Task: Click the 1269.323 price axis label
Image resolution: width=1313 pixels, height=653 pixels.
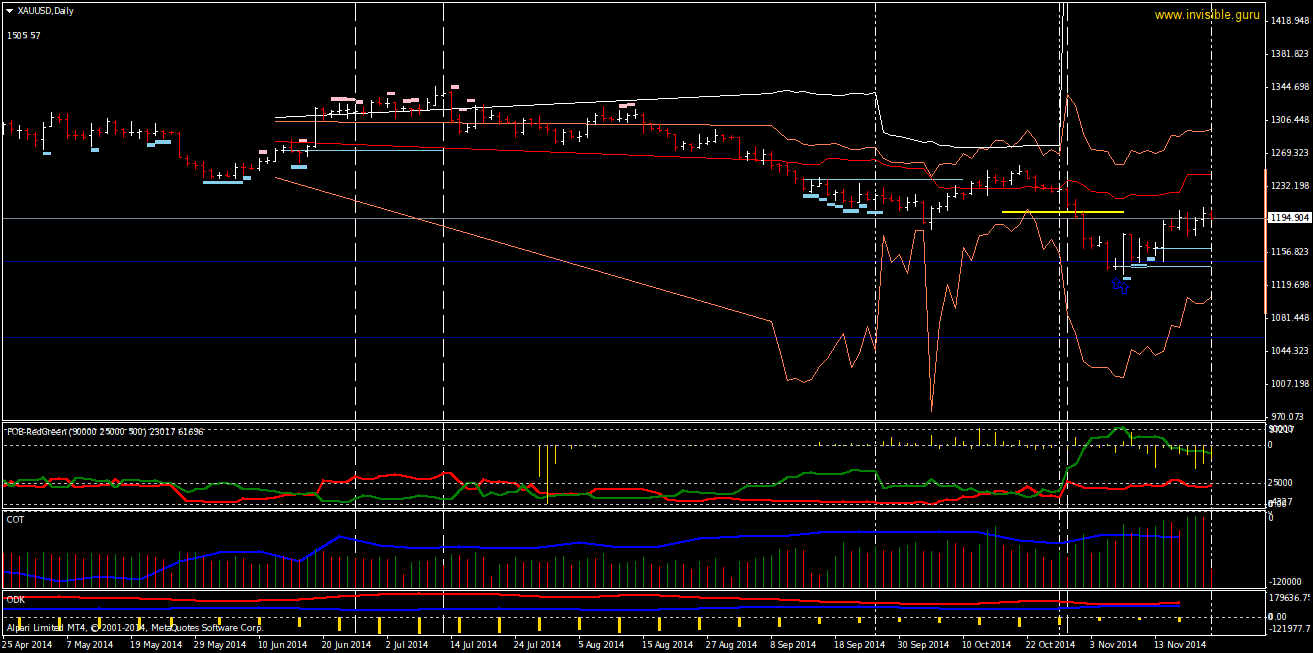Action: (1290, 153)
